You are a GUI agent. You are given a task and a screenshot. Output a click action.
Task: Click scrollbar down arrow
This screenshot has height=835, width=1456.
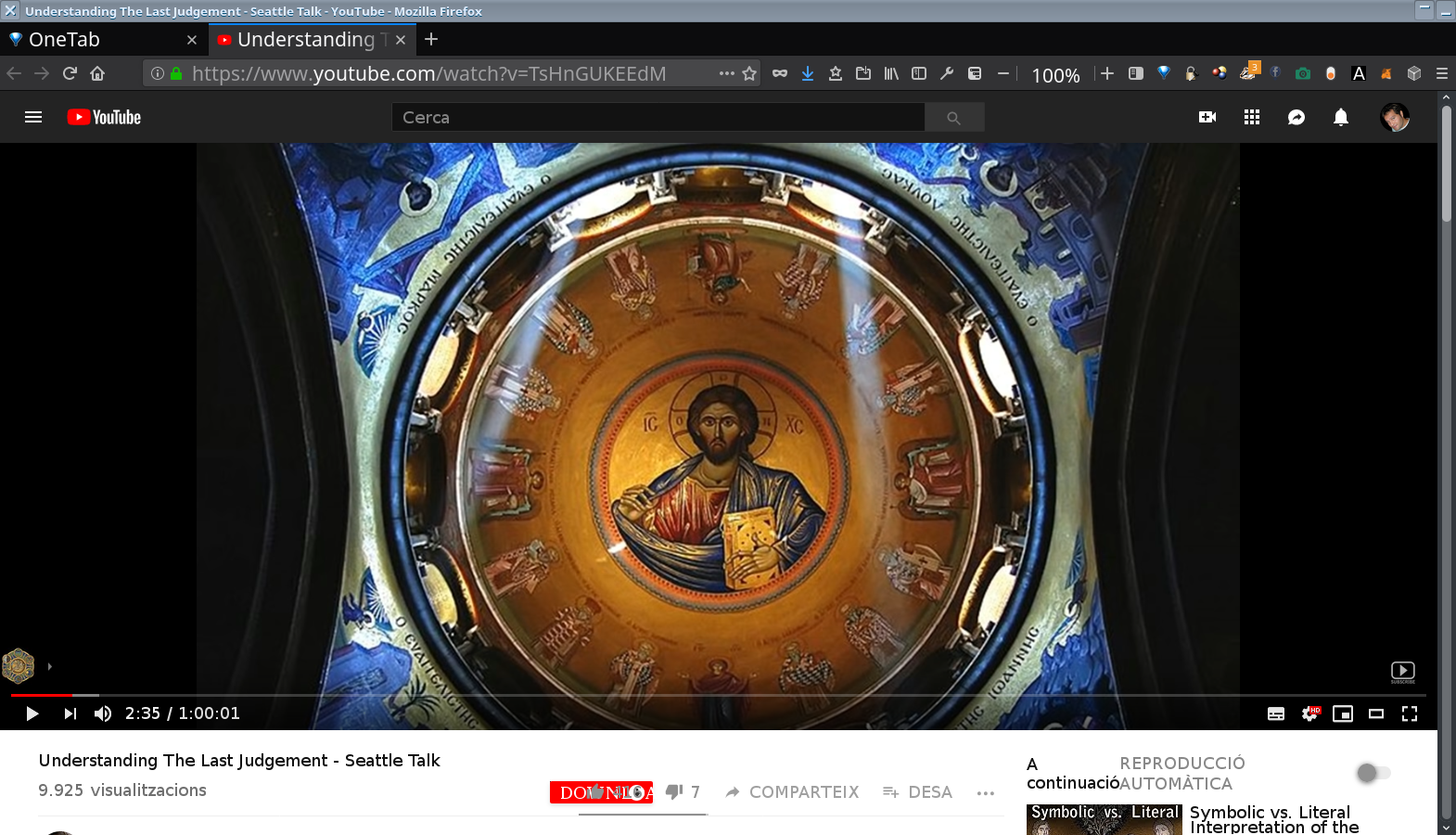1447,827
